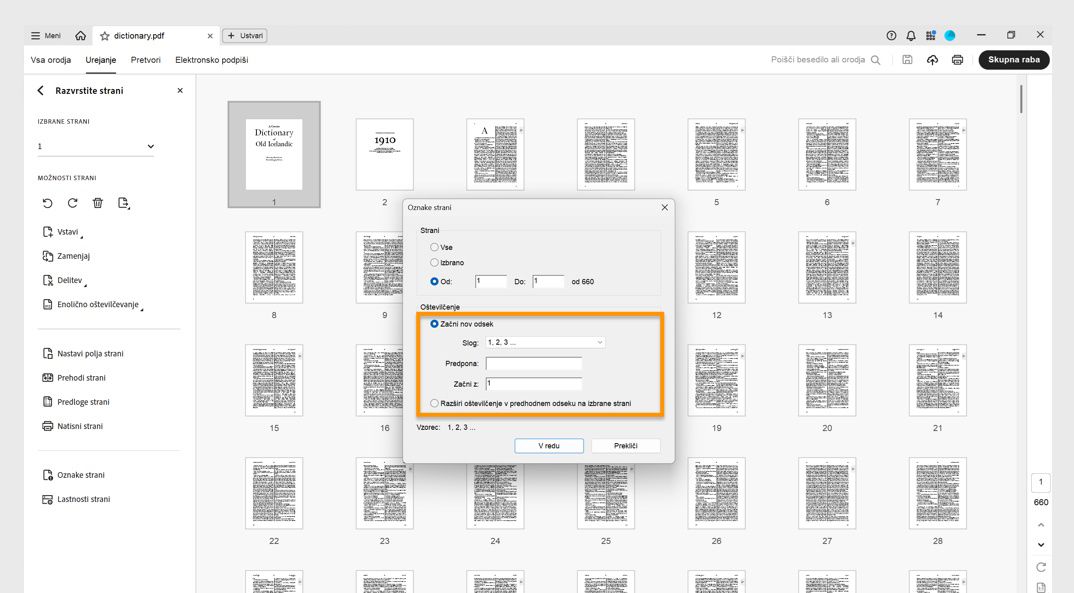Click Lastnosti strani option

click(76, 499)
